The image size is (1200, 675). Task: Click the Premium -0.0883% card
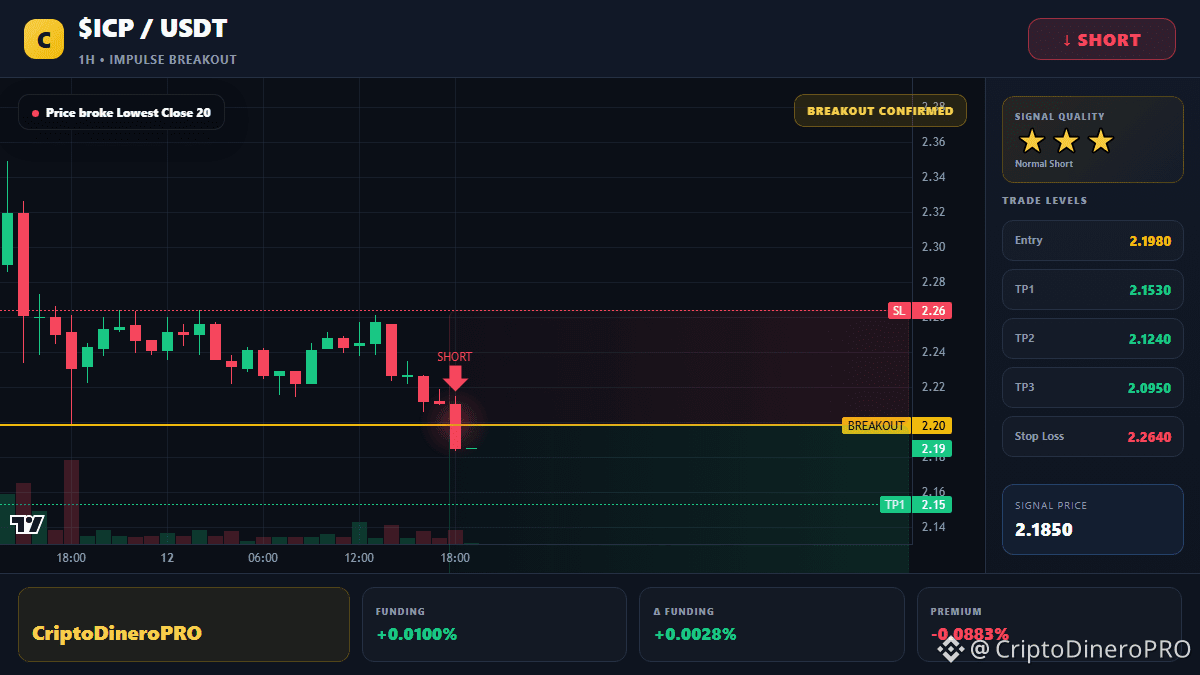(x=1050, y=624)
